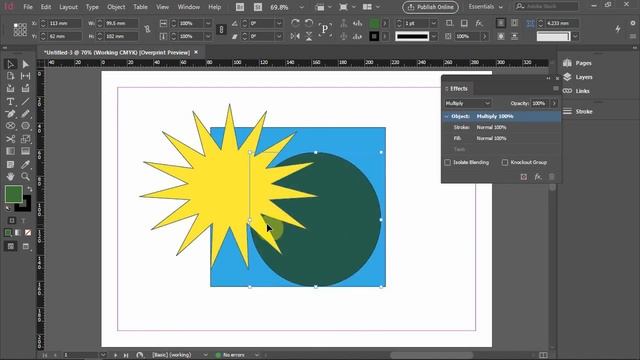The height and width of the screenshot is (360, 640).
Task: Swap fill and stroke colors arrow
Action: click(29, 189)
